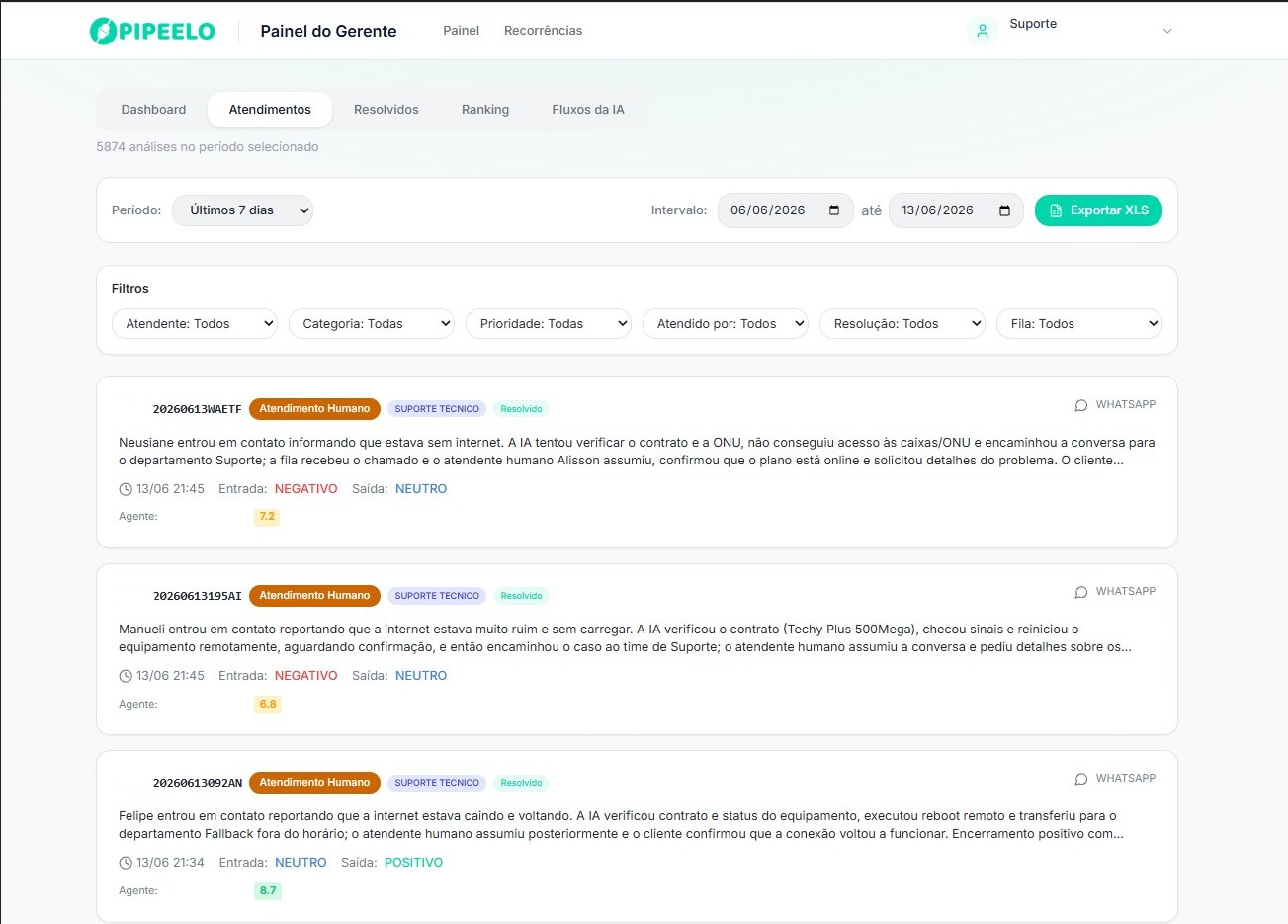Click the 6.8 score badge
Viewport: 1288px width, 924px height.
(x=268, y=705)
